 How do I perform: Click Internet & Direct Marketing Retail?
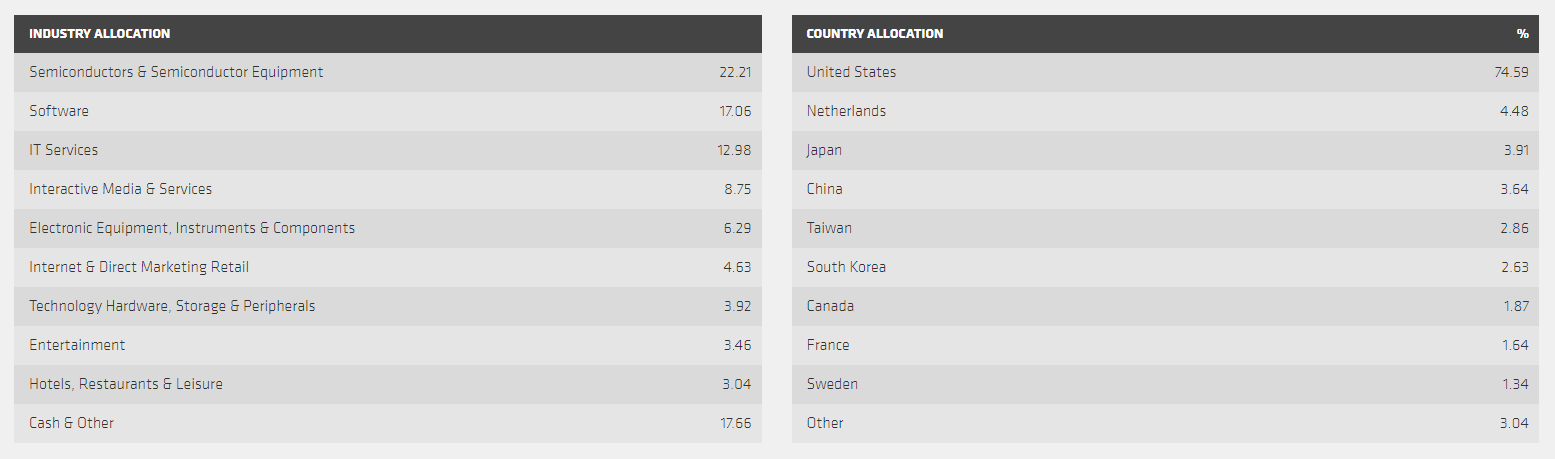click(139, 267)
